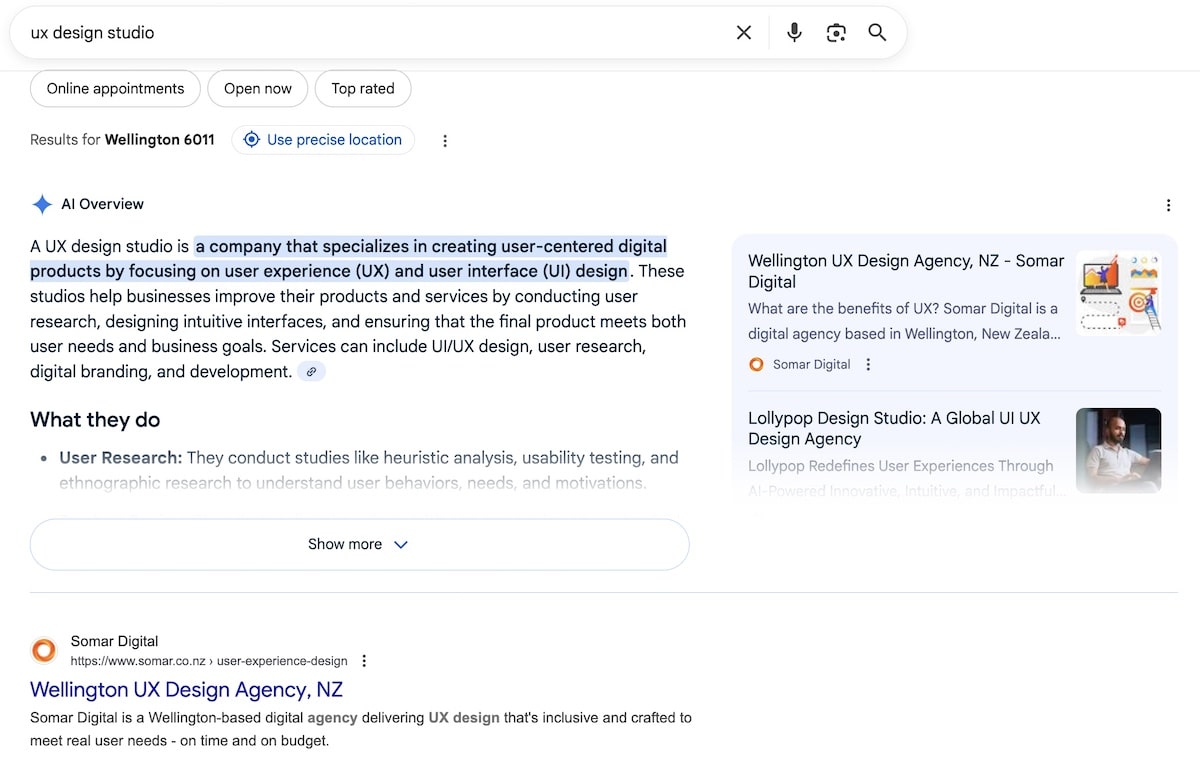Start voice search with microphone
This screenshot has height=764, width=1200.
click(x=794, y=33)
